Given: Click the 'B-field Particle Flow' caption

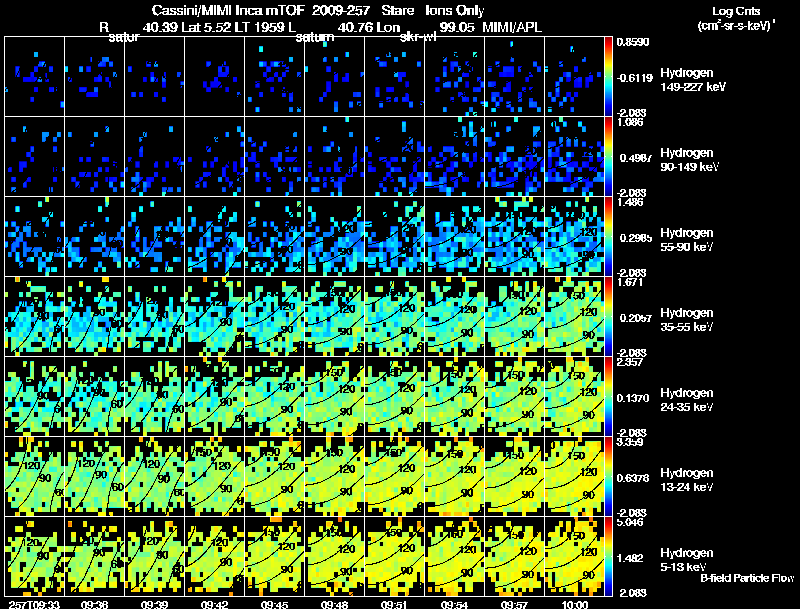Looking at the screenshot, I should click(x=747, y=578).
